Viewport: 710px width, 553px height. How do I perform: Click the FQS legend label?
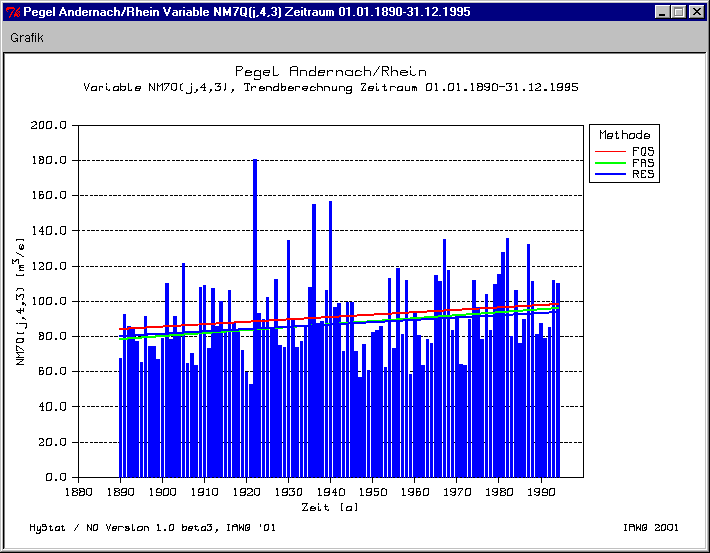click(x=643, y=151)
